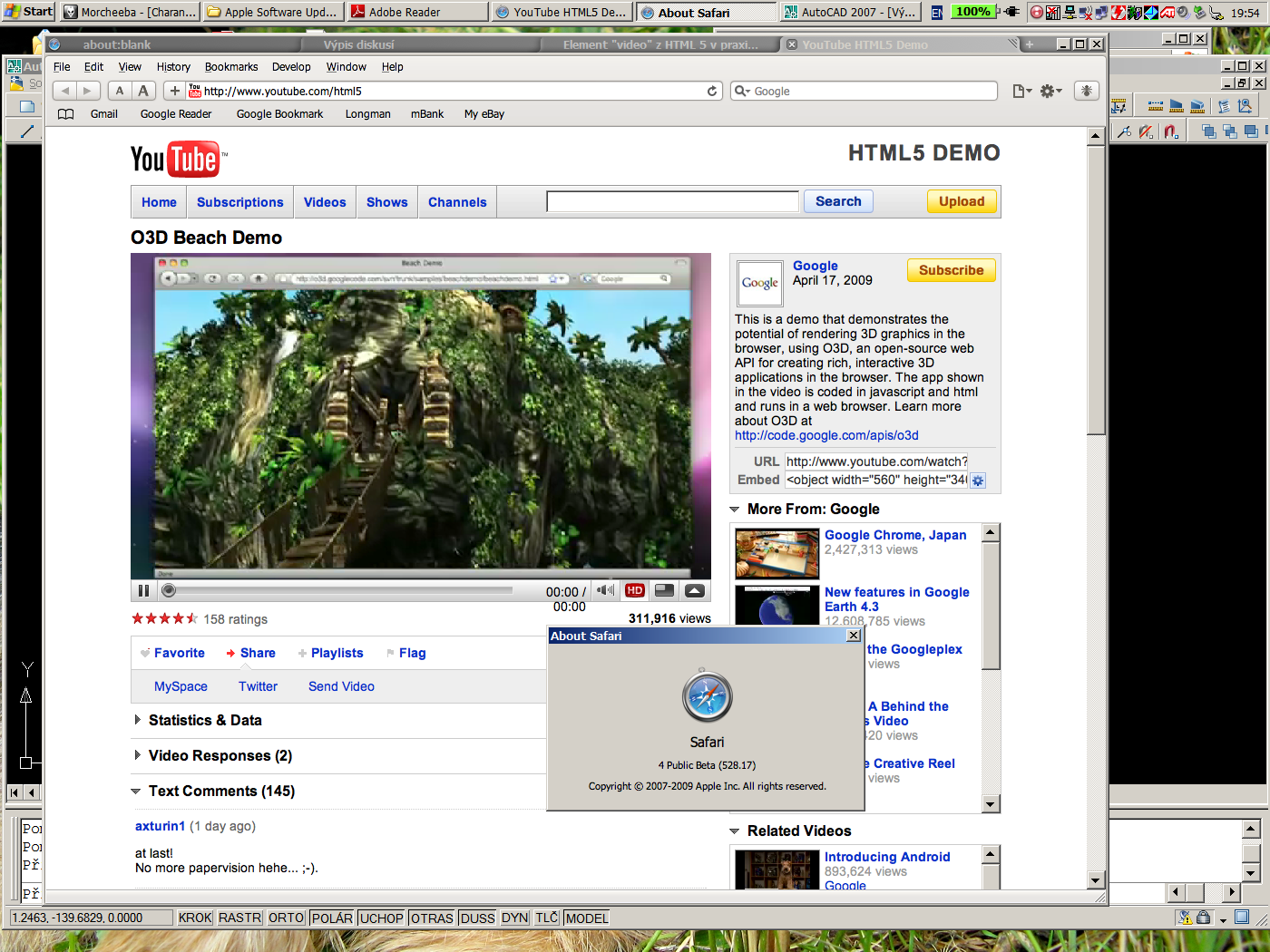Open the Google Chrome, Japan video thumbnail
This screenshot has height=952, width=1270.
point(777,553)
